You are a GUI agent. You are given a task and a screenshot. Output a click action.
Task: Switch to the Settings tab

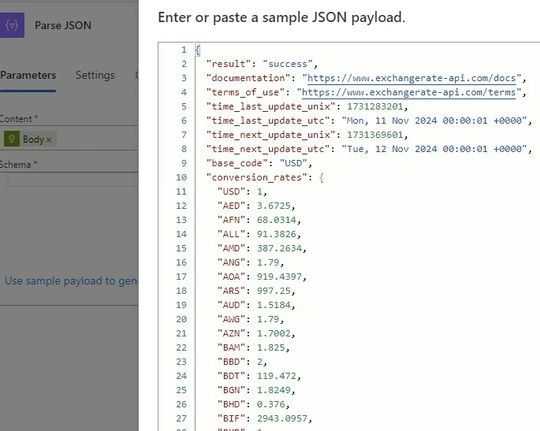95,75
